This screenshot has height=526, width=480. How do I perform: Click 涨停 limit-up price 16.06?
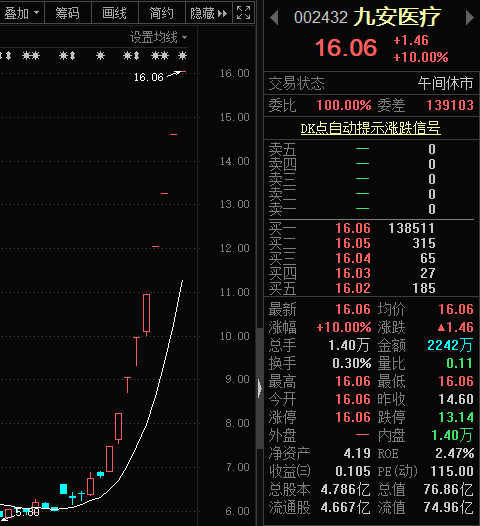pyautogui.click(x=353, y=417)
